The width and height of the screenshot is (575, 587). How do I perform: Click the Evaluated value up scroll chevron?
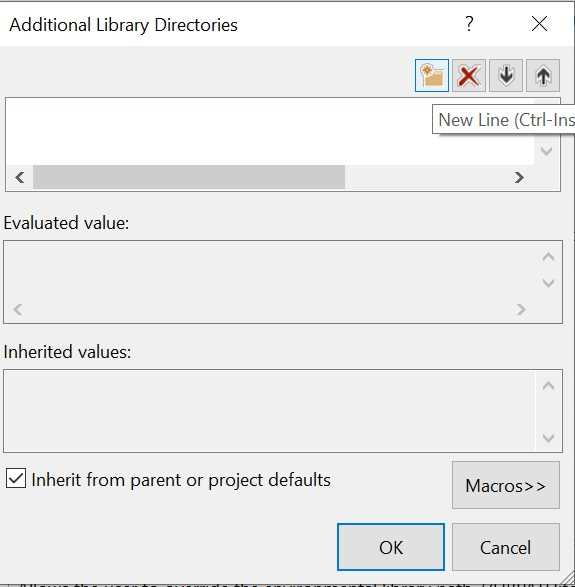click(548, 257)
